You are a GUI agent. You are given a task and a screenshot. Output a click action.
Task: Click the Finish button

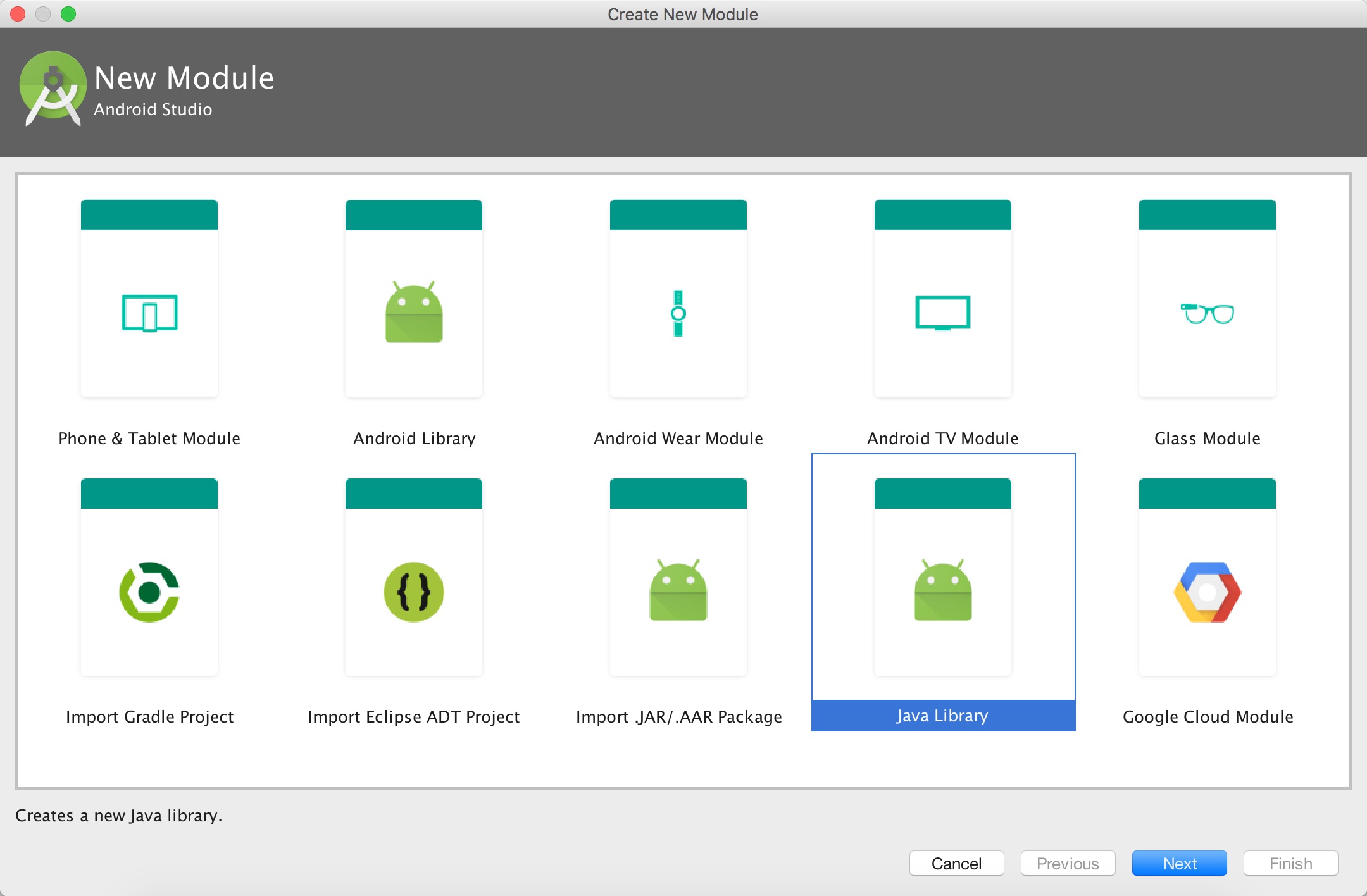point(1291,863)
